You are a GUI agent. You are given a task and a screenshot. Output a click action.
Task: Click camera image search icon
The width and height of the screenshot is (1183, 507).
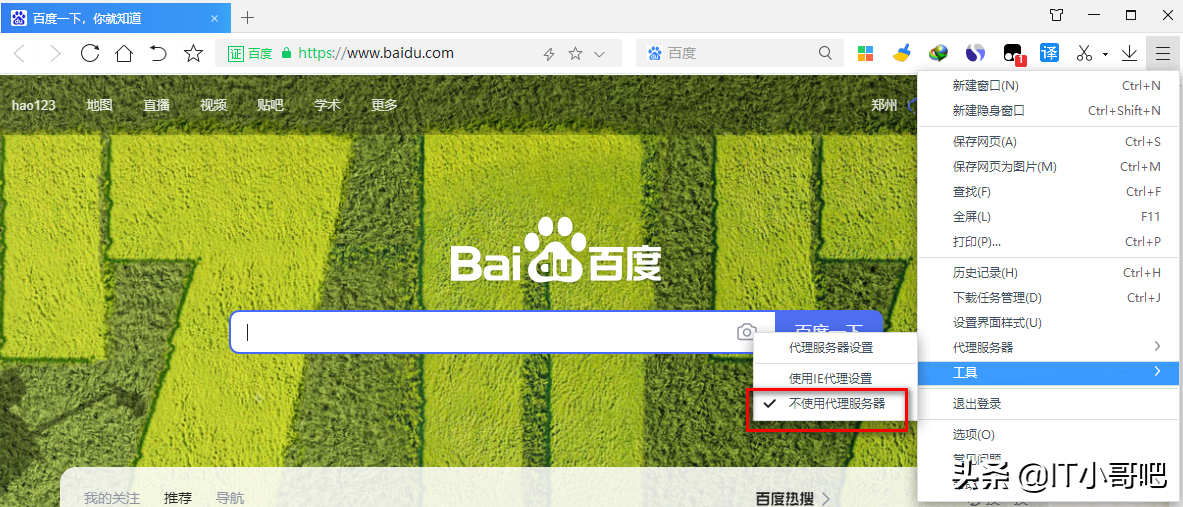747,332
